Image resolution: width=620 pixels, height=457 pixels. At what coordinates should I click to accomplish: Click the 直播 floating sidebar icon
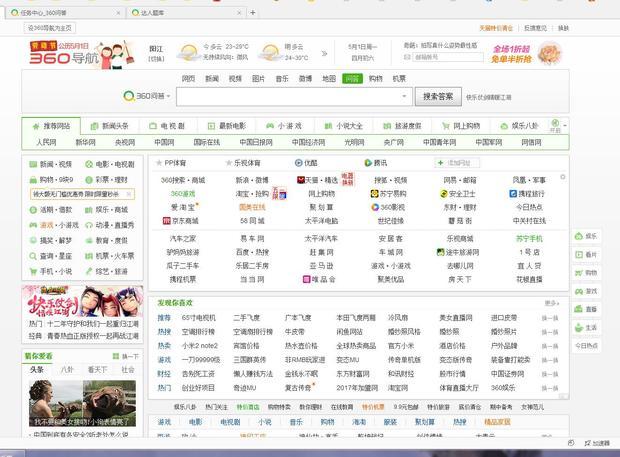[579, 309]
